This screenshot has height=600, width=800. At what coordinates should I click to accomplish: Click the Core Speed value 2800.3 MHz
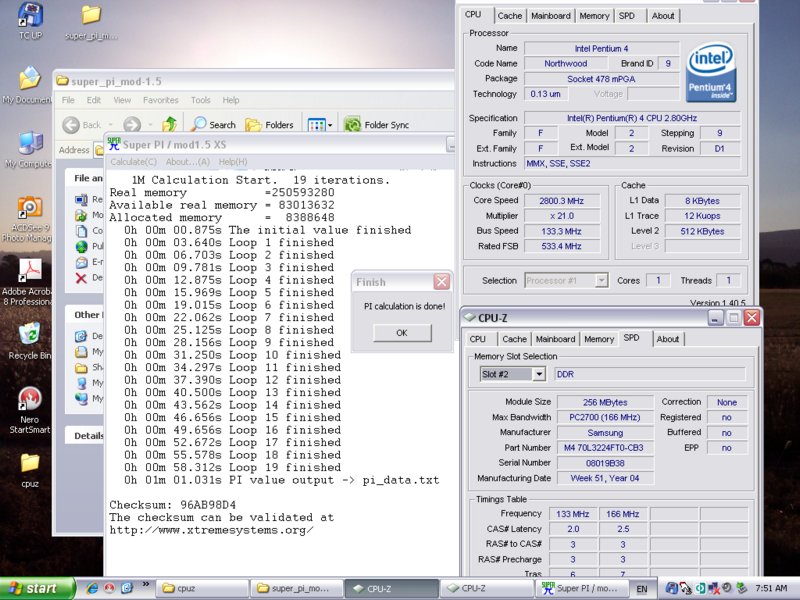pos(561,201)
